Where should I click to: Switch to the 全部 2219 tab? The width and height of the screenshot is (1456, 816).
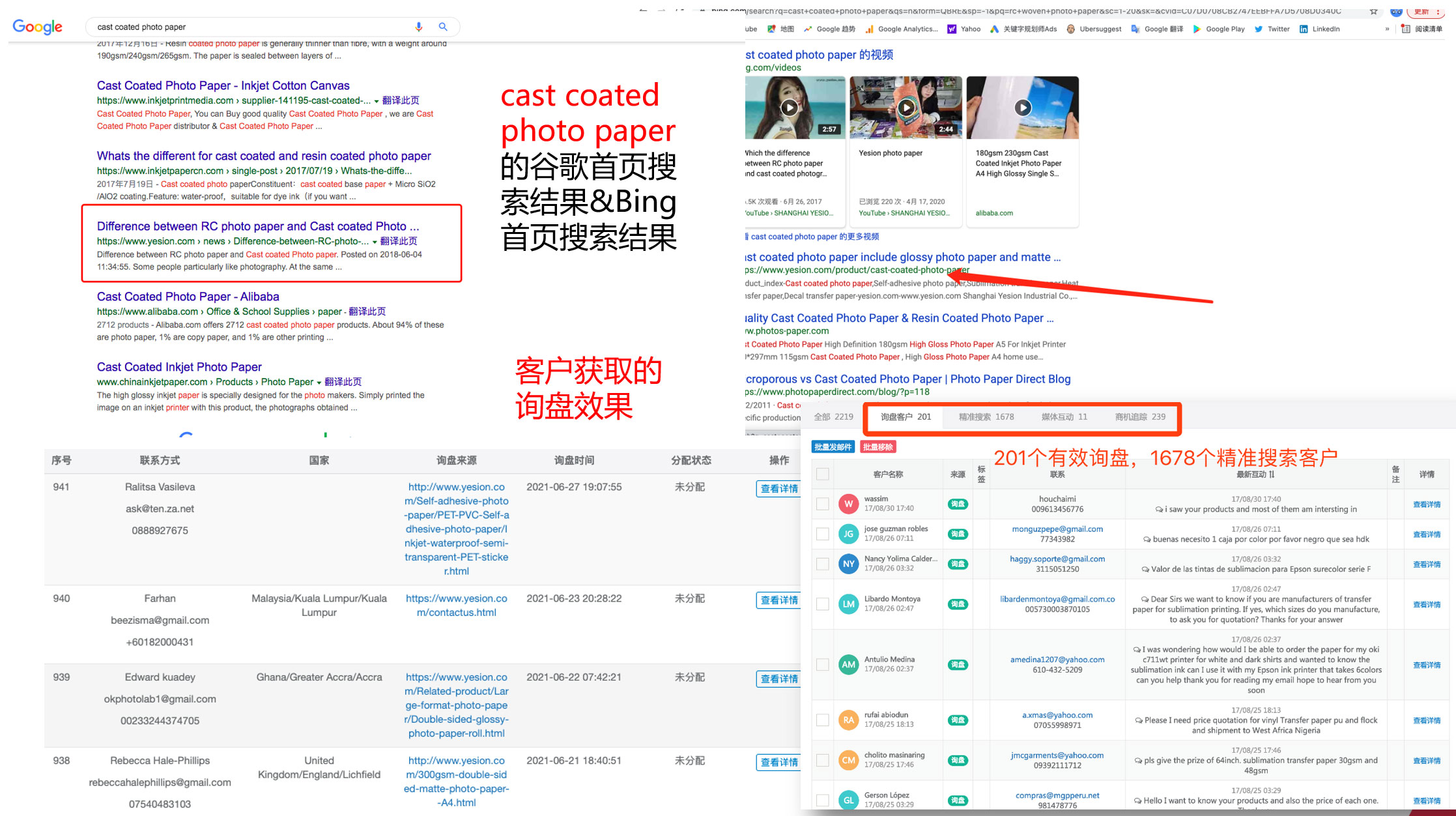833,416
